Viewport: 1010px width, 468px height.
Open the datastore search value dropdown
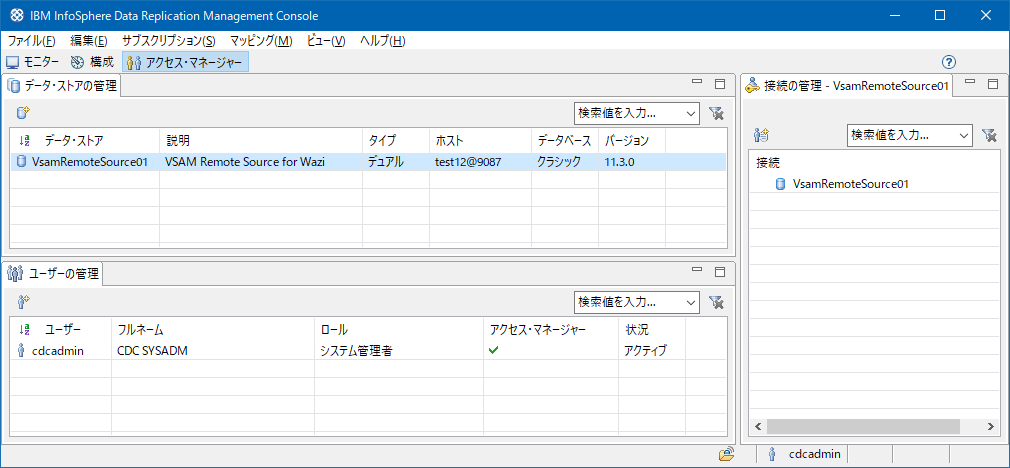pyautogui.click(x=691, y=113)
